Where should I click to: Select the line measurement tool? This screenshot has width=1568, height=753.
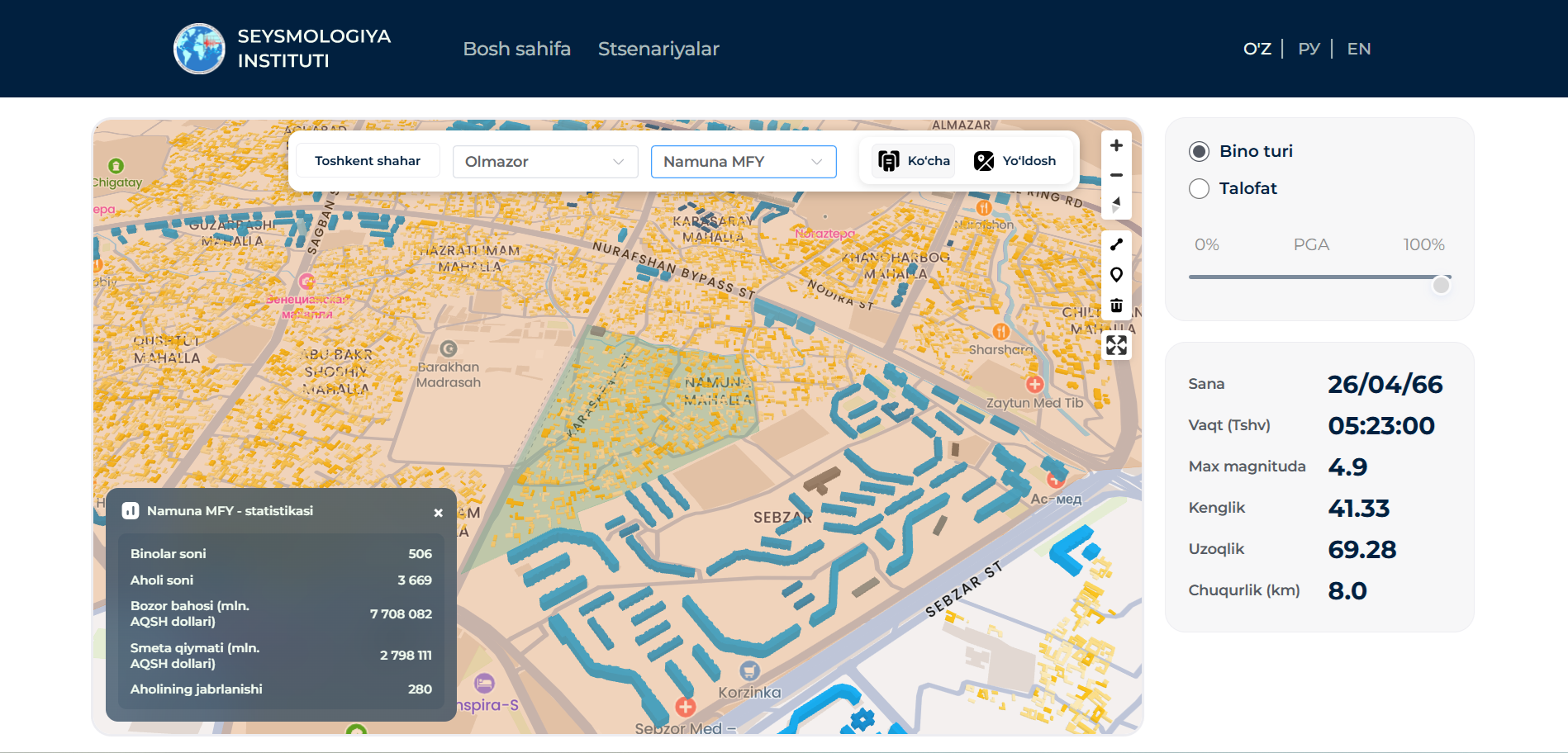click(1116, 244)
